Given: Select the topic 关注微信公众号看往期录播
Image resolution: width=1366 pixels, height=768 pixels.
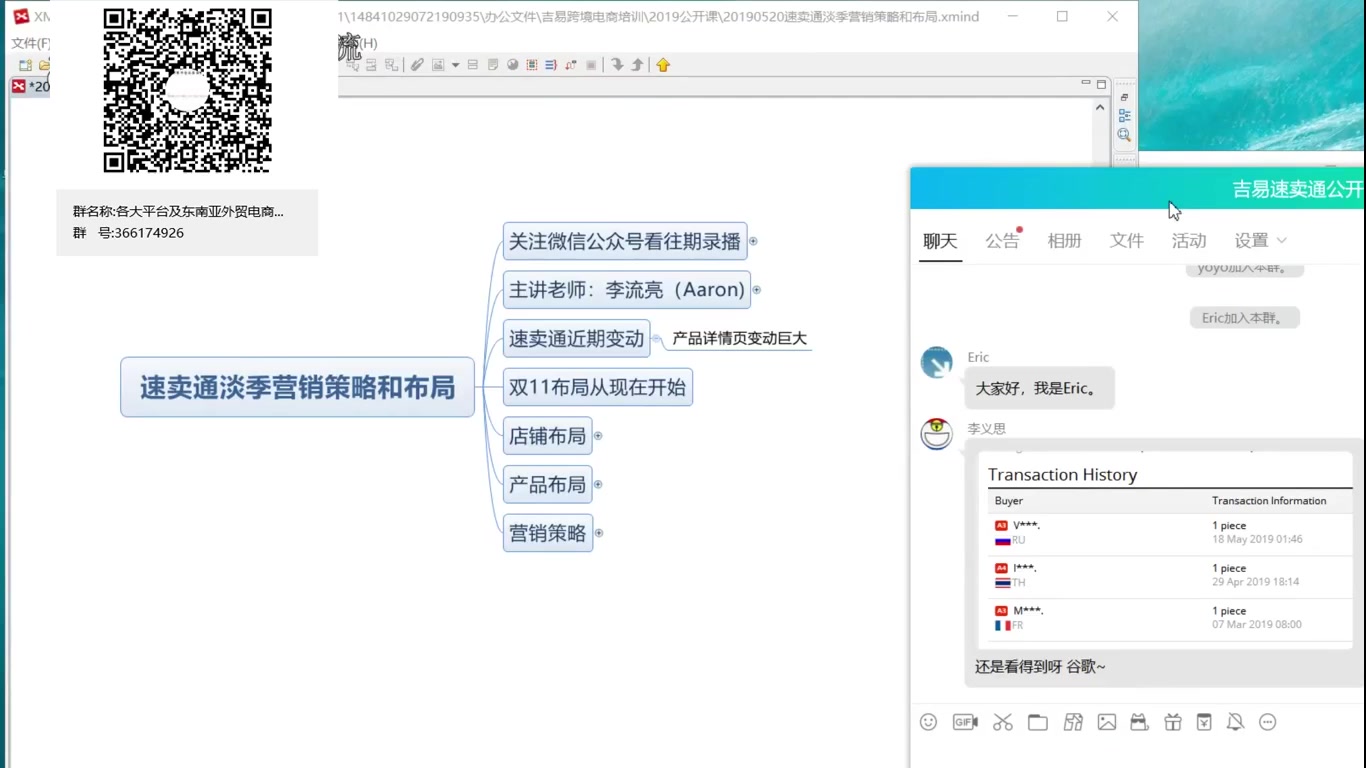Looking at the screenshot, I should (x=625, y=241).
